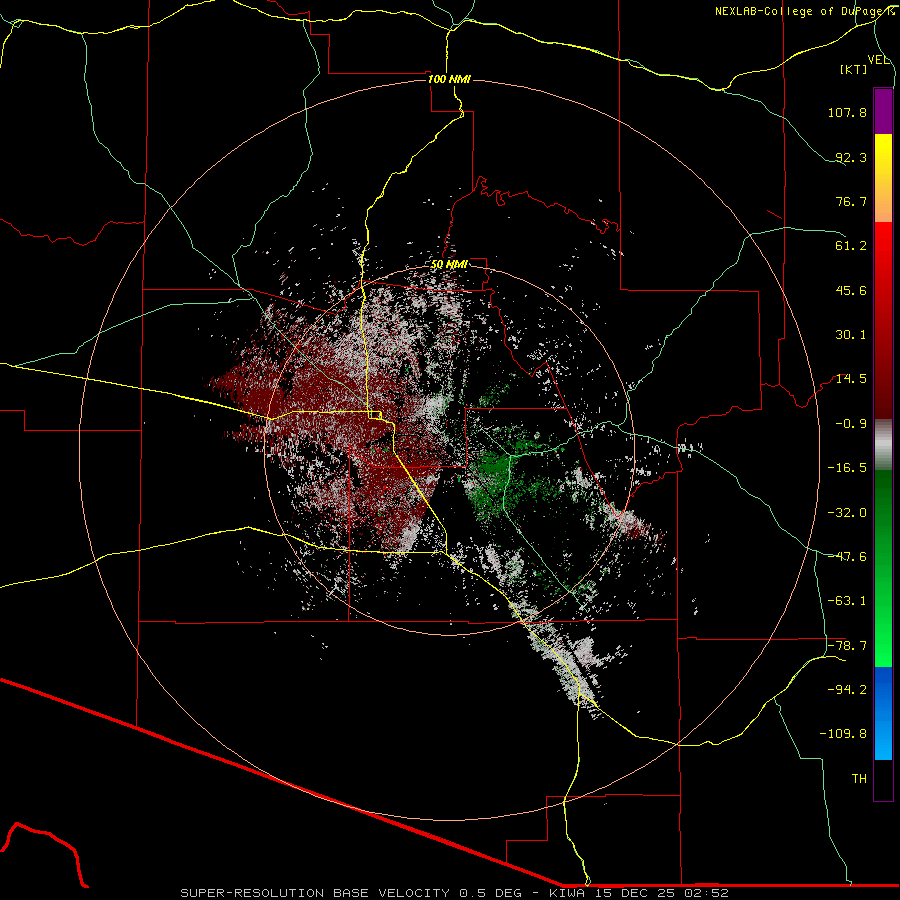Click the 50 NMI range ring label
This screenshot has height=900, width=900.
coord(449,265)
